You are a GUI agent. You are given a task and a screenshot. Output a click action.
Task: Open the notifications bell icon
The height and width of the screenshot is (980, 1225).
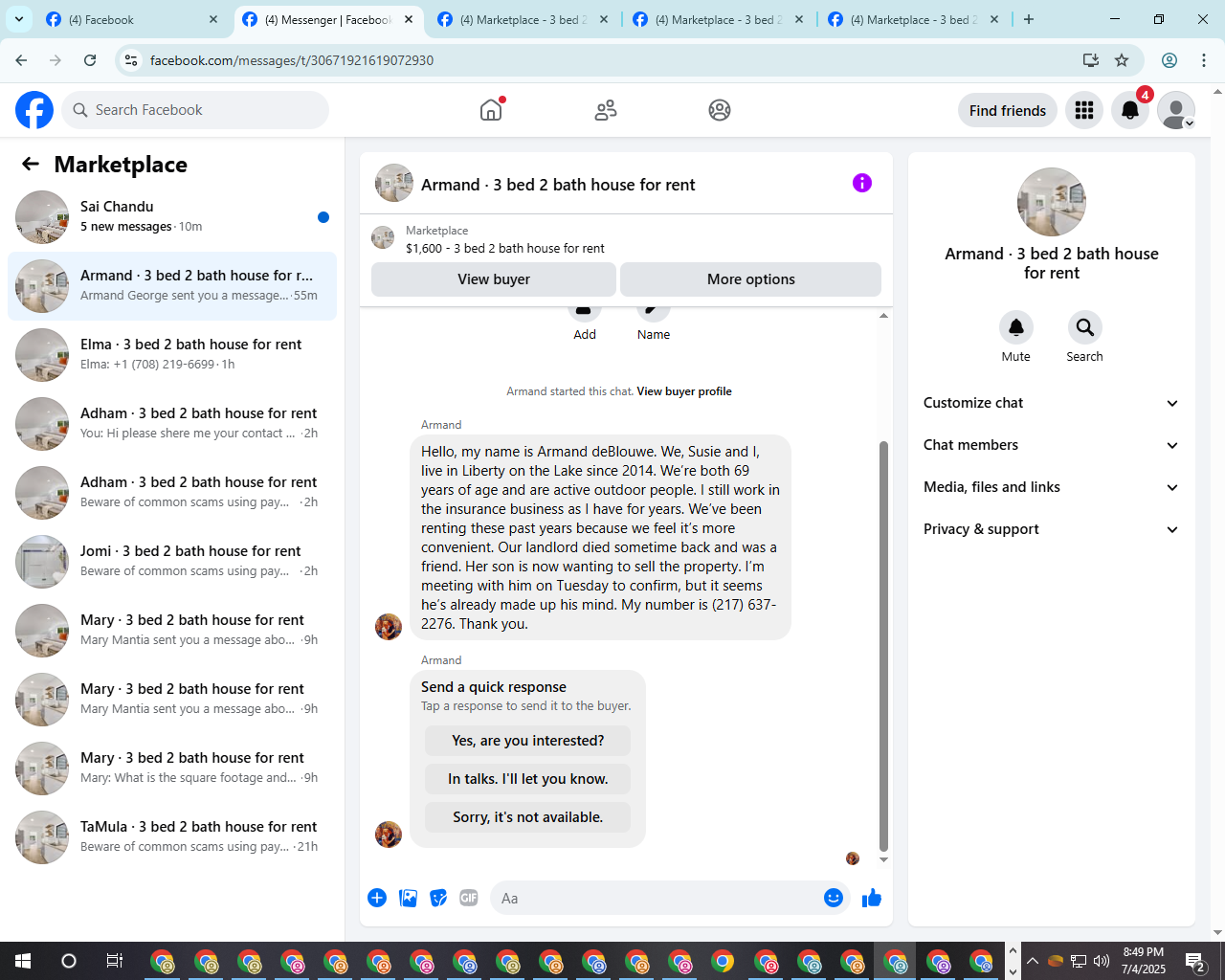(1130, 110)
